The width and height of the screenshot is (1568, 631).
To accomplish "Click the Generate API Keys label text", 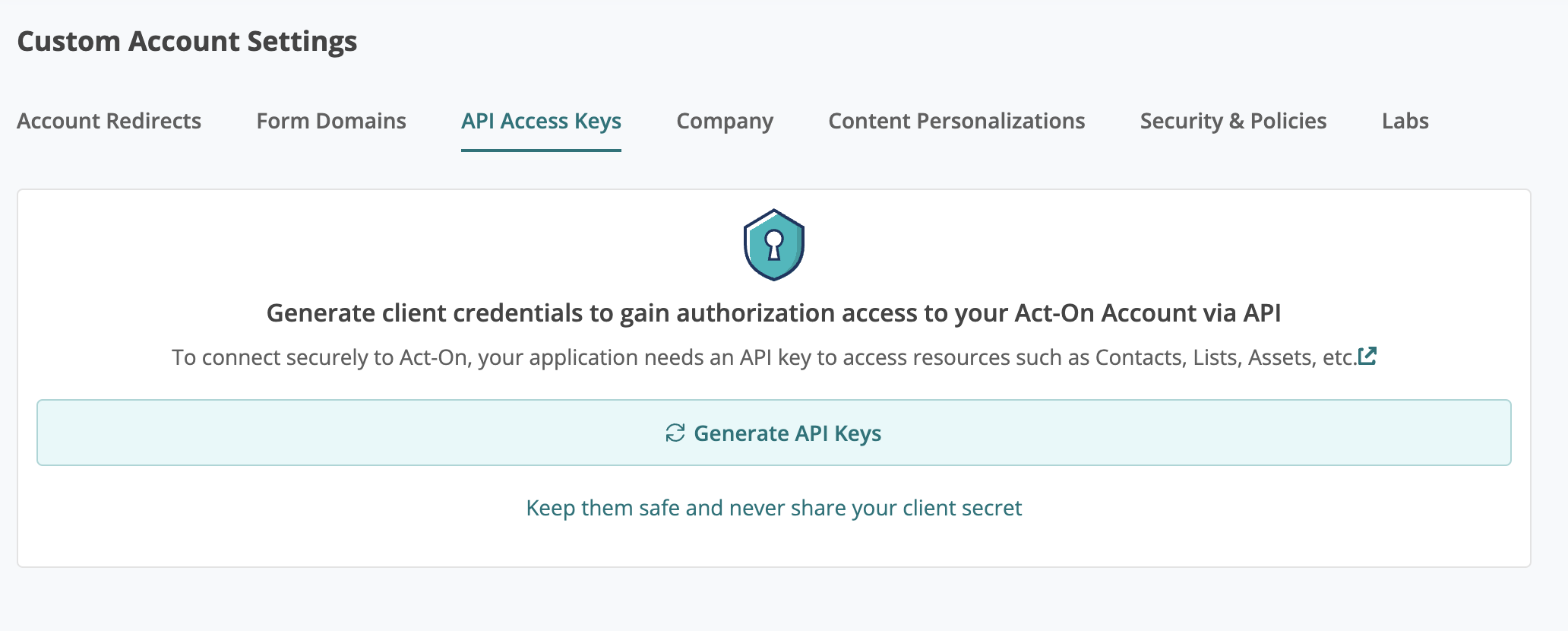I will 787,433.
